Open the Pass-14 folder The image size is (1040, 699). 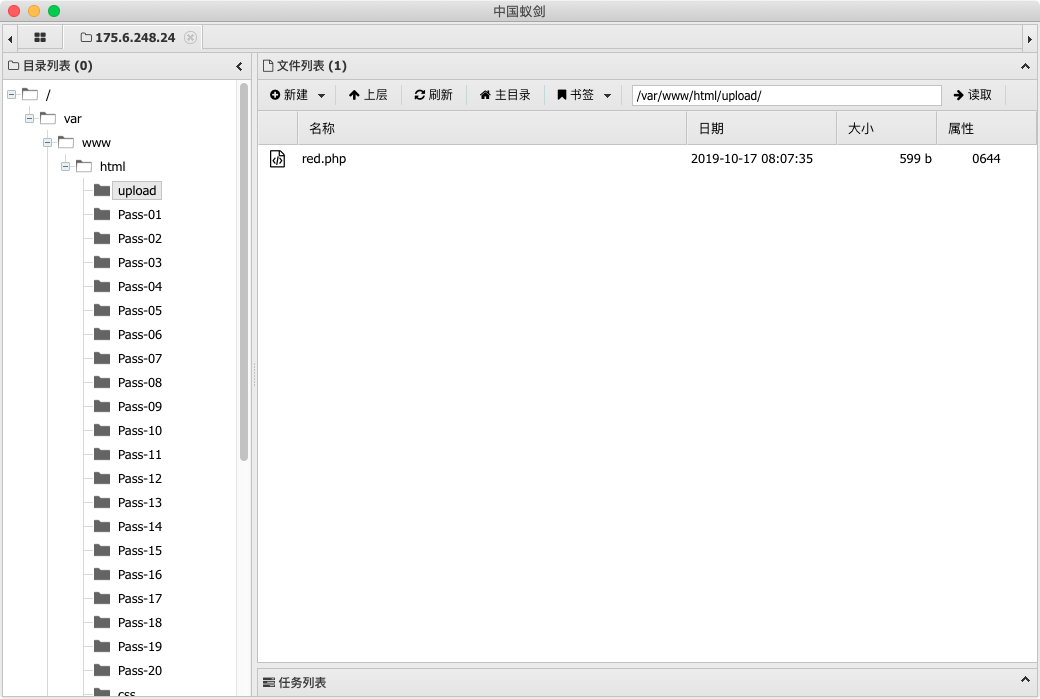tap(128, 526)
